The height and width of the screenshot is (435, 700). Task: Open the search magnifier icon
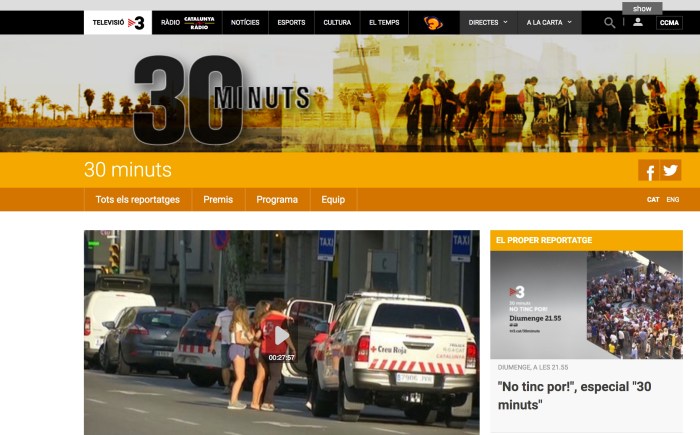609,22
